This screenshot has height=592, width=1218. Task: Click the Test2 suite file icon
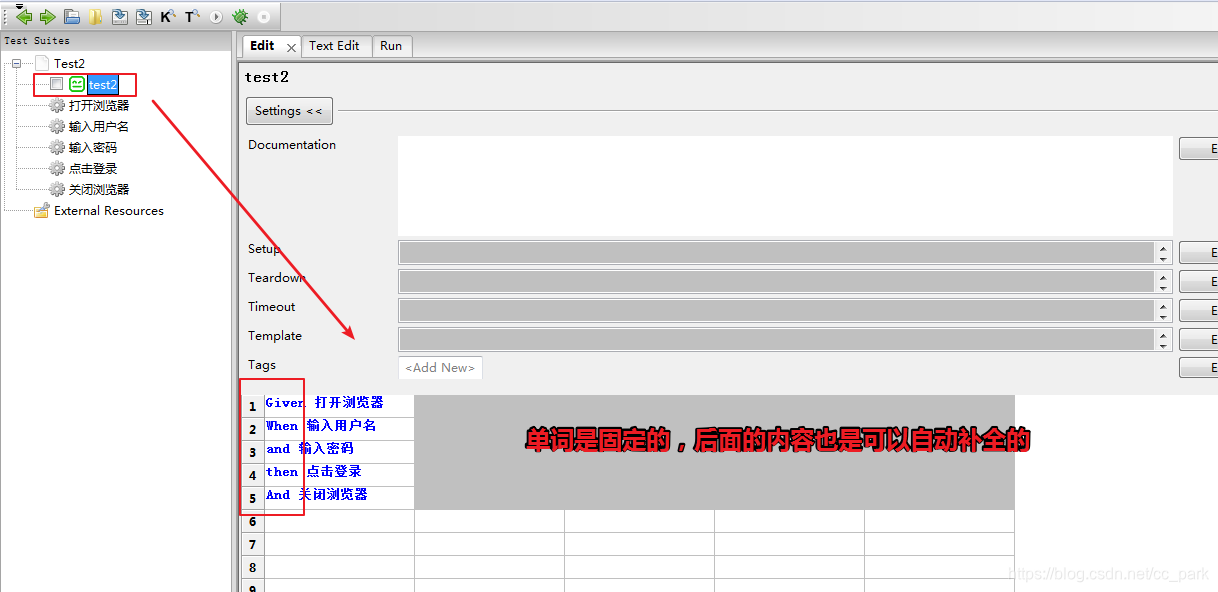[x=42, y=63]
